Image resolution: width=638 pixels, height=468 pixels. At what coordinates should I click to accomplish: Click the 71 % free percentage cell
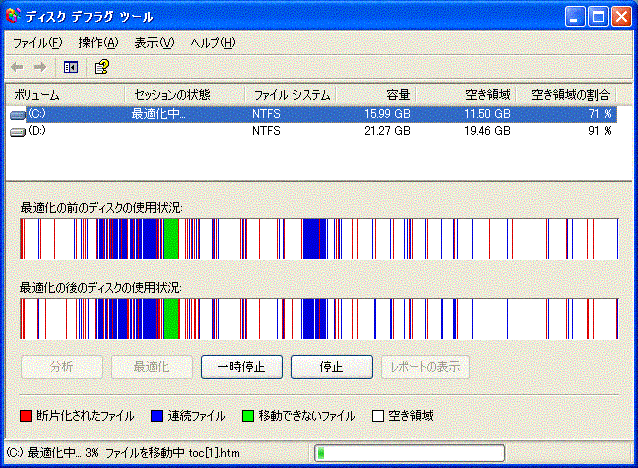tap(600, 114)
